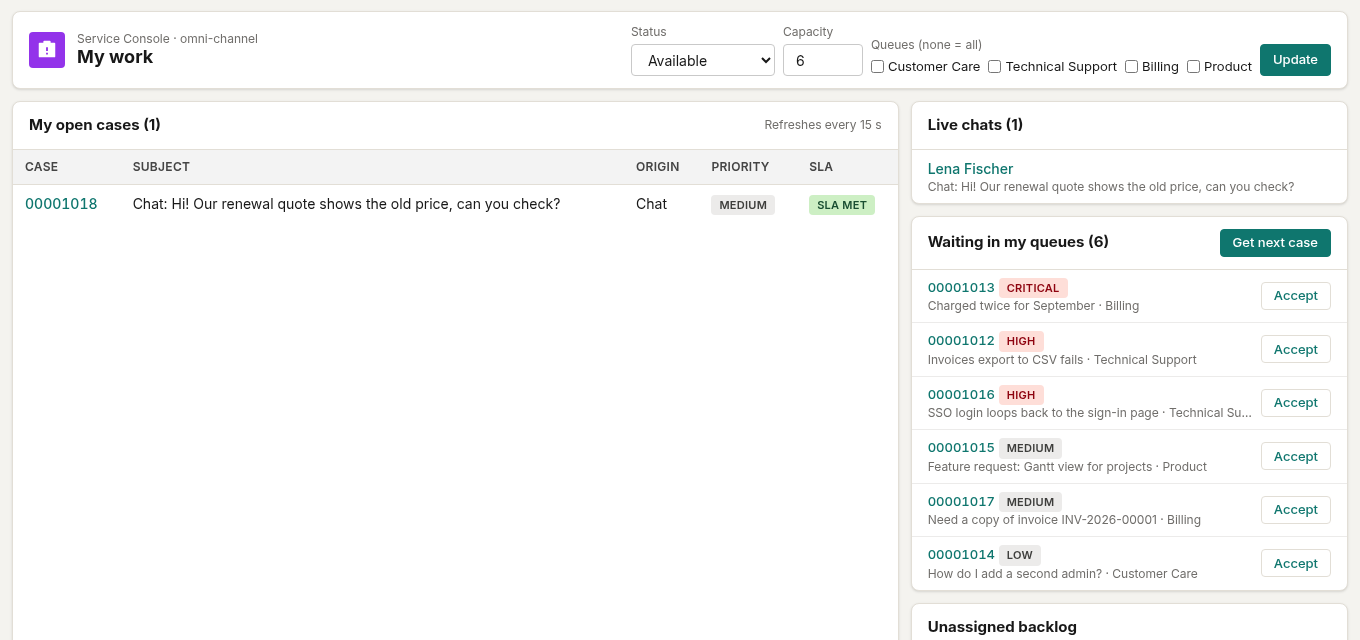1360x640 pixels.
Task: Open waiting case link 00001015
Action: [961, 448]
